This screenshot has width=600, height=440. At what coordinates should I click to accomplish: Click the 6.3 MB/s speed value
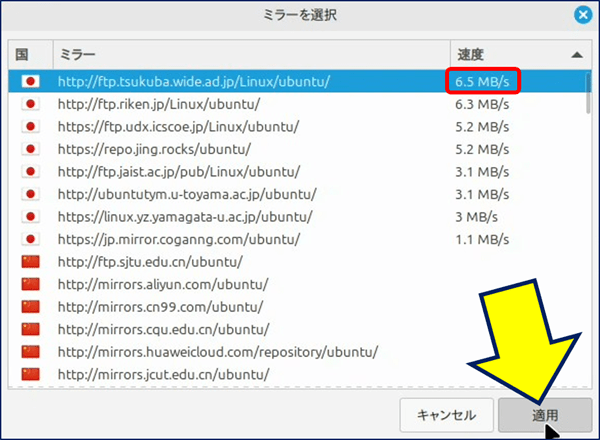(482, 104)
